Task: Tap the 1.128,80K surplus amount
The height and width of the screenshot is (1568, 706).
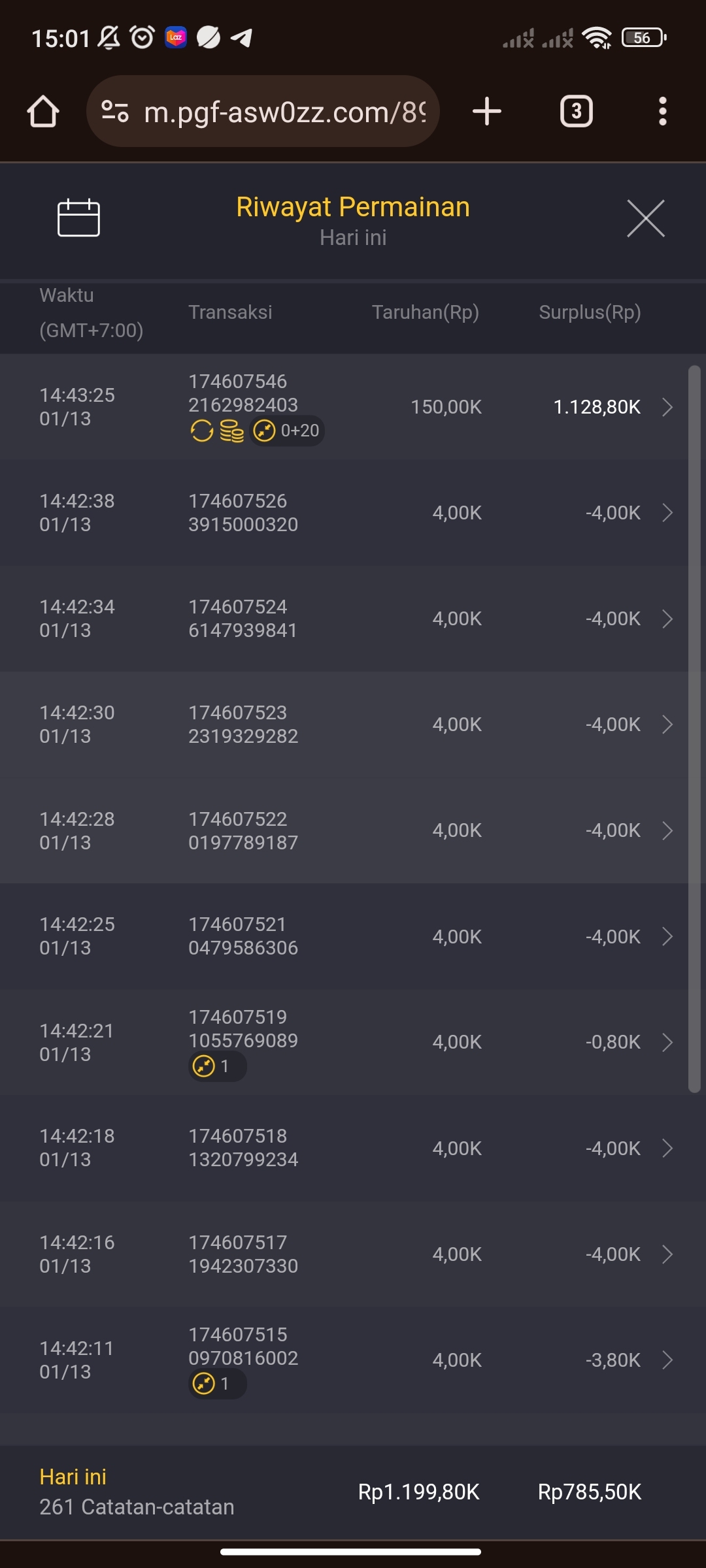Action: point(596,407)
